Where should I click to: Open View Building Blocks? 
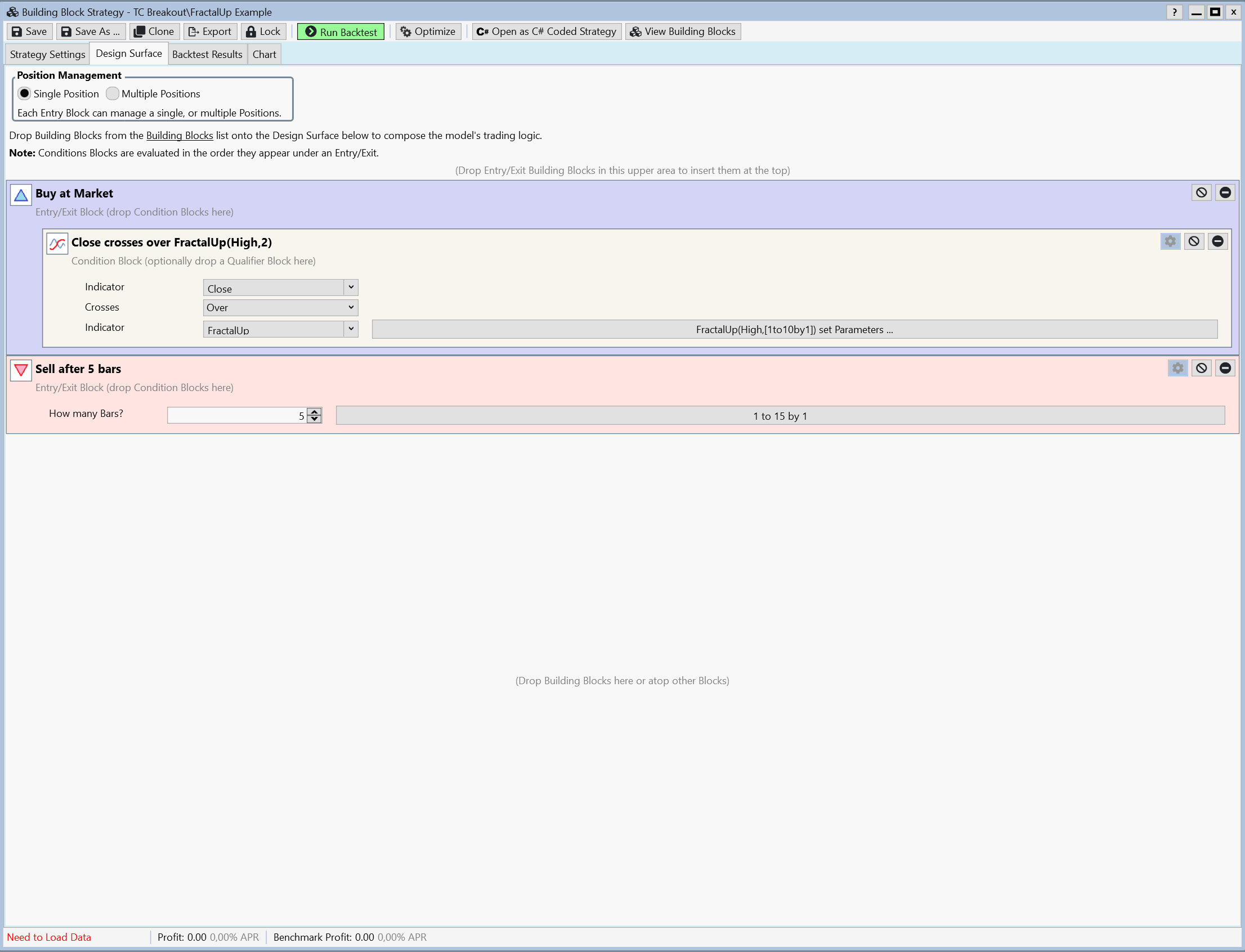(682, 31)
